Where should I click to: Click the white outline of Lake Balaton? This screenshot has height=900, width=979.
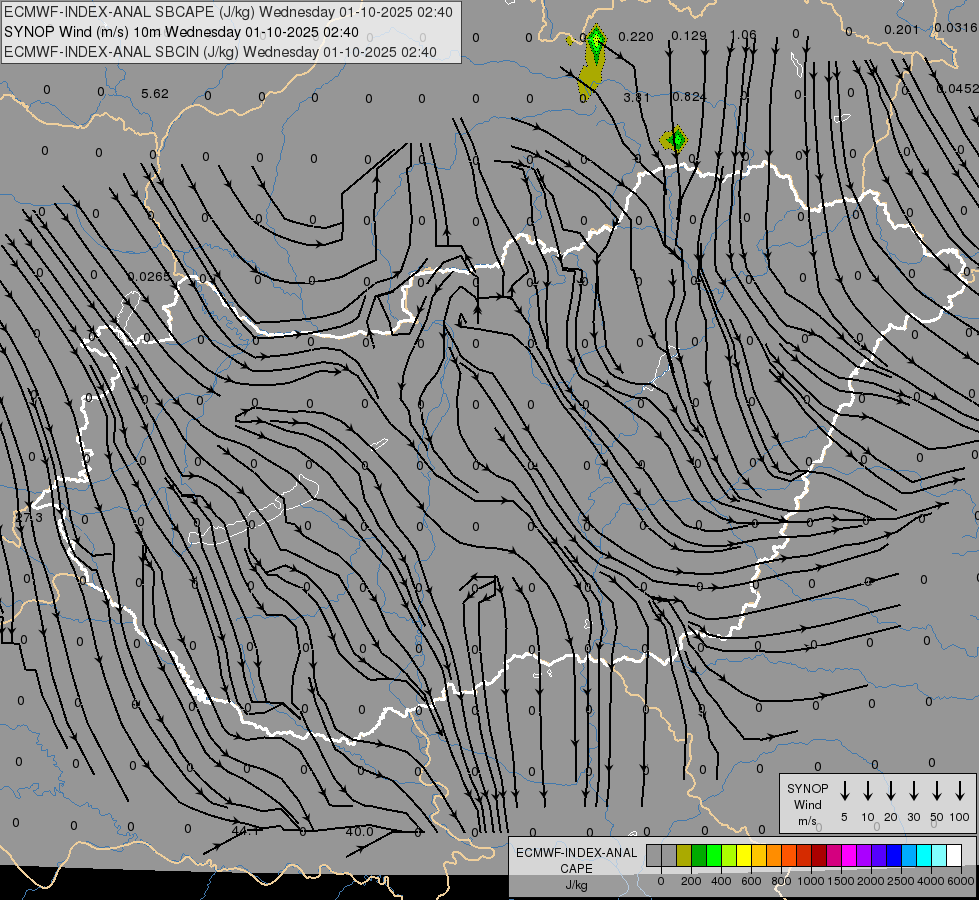pyautogui.click(x=253, y=511)
